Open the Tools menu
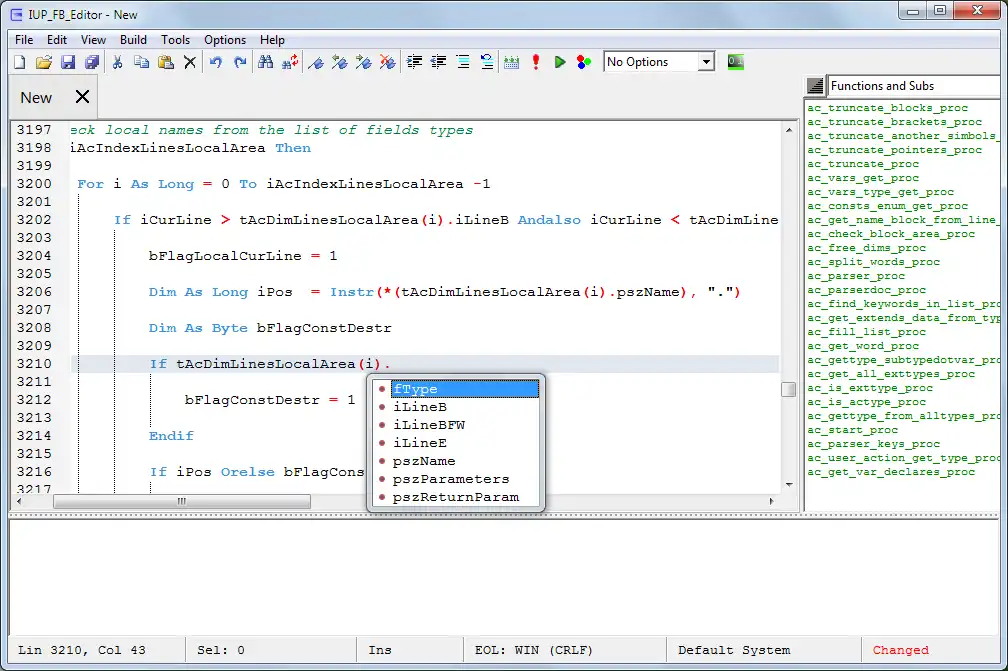The width and height of the screenshot is (1008, 671). pyautogui.click(x=175, y=40)
